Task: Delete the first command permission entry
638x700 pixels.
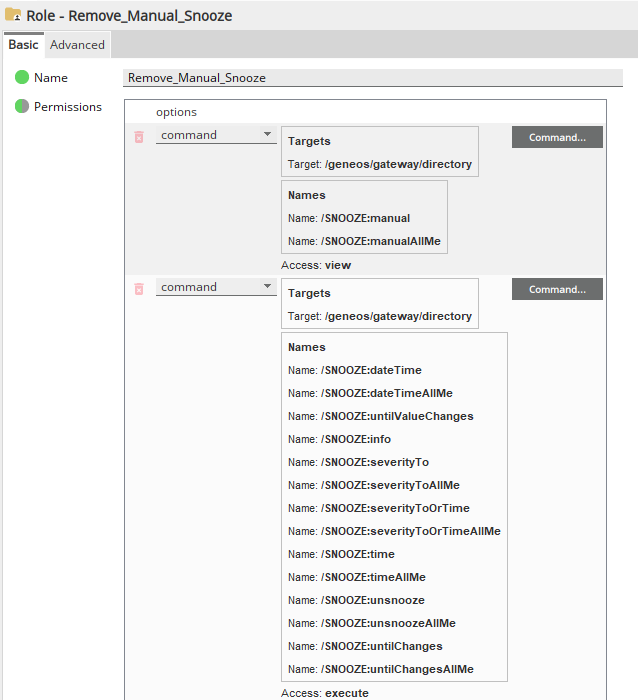Action: [139, 137]
